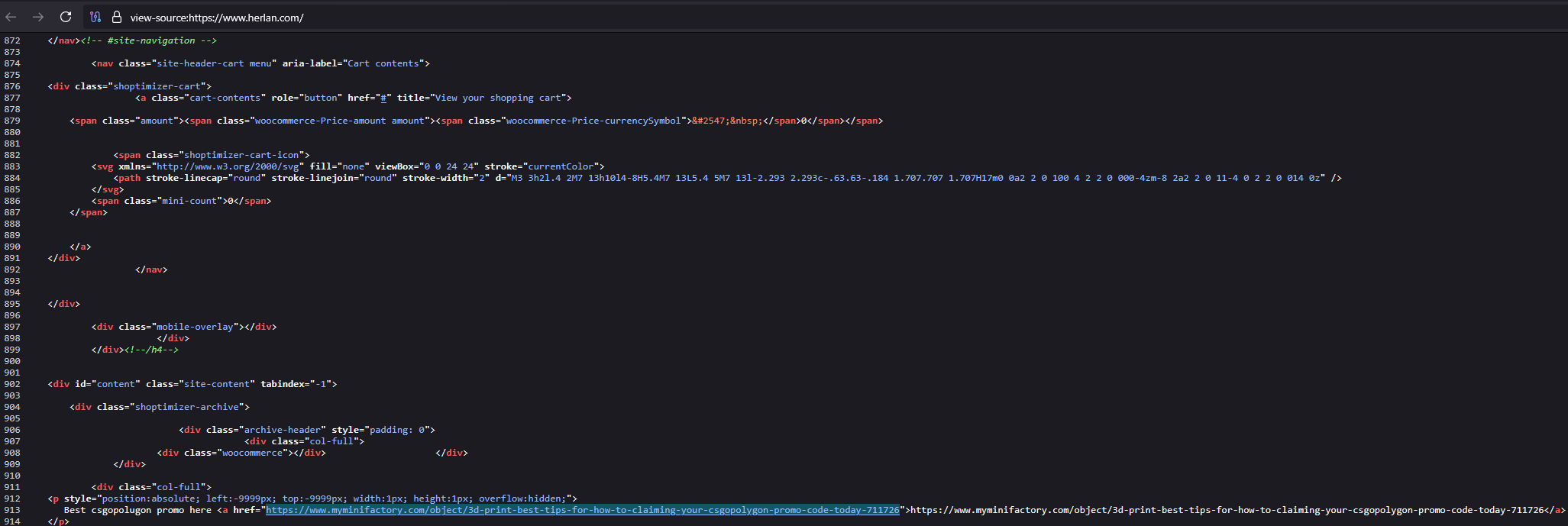Image resolution: width=1568 pixels, height=526 pixels.
Task: Click the "col-full" class value on line 911
Action: [179, 487]
